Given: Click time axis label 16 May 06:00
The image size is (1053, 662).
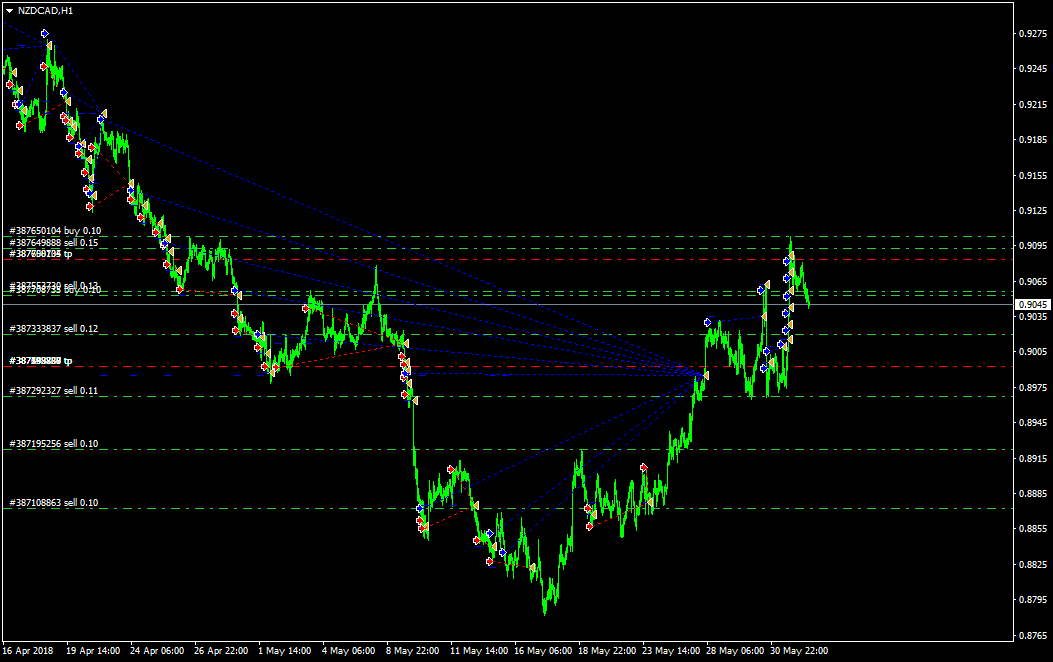Looking at the screenshot, I should pyautogui.click(x=543, y=651).
